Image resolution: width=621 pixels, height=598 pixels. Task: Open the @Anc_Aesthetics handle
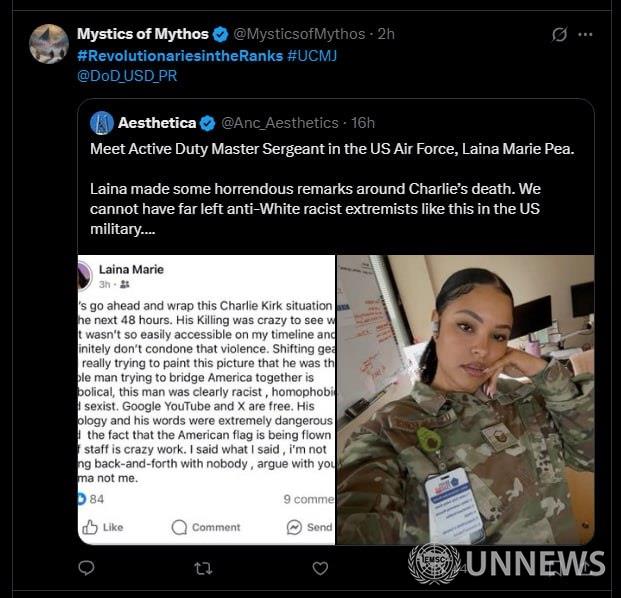[280, 123]
